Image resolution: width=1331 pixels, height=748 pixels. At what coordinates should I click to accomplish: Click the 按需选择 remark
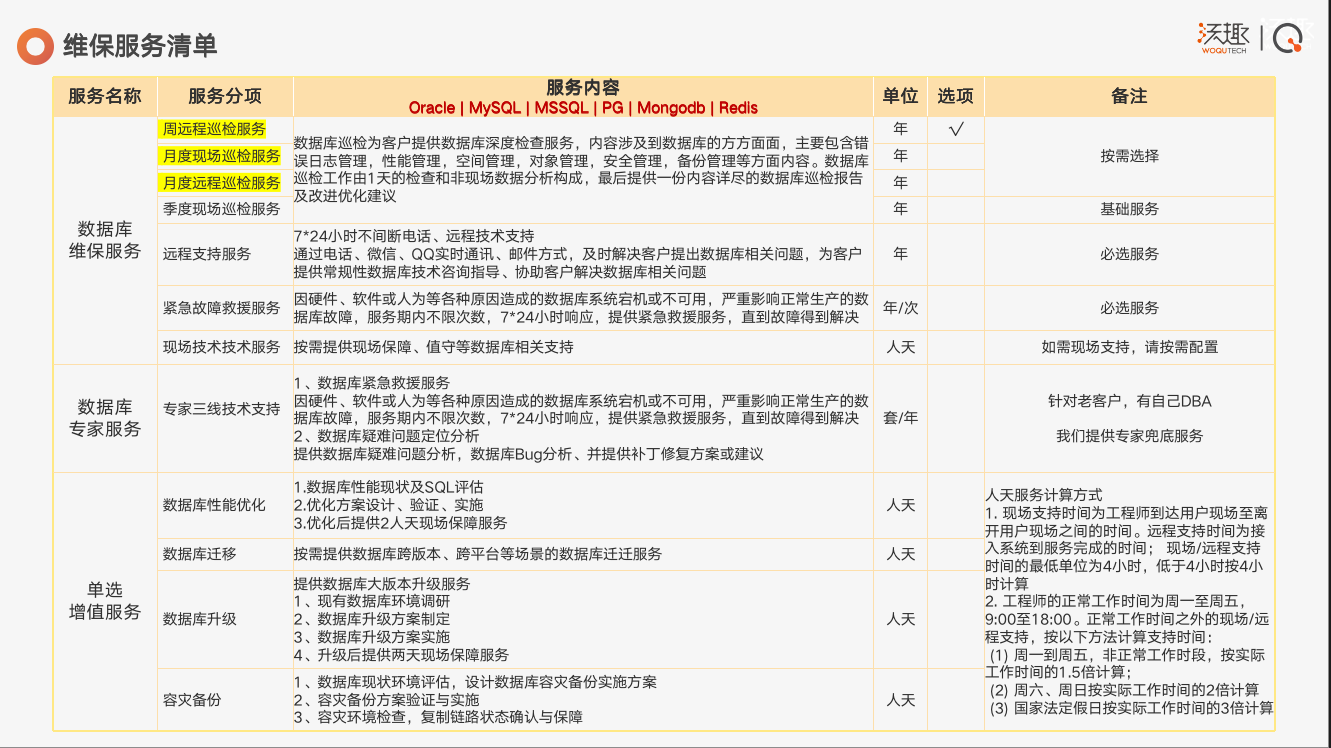coord(1129,156)
